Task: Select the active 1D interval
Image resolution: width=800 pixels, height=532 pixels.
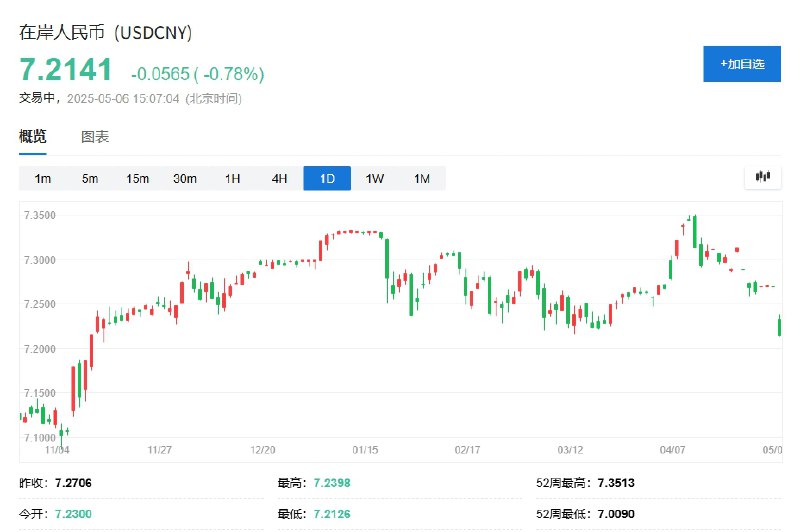Action: click(327, 179)
